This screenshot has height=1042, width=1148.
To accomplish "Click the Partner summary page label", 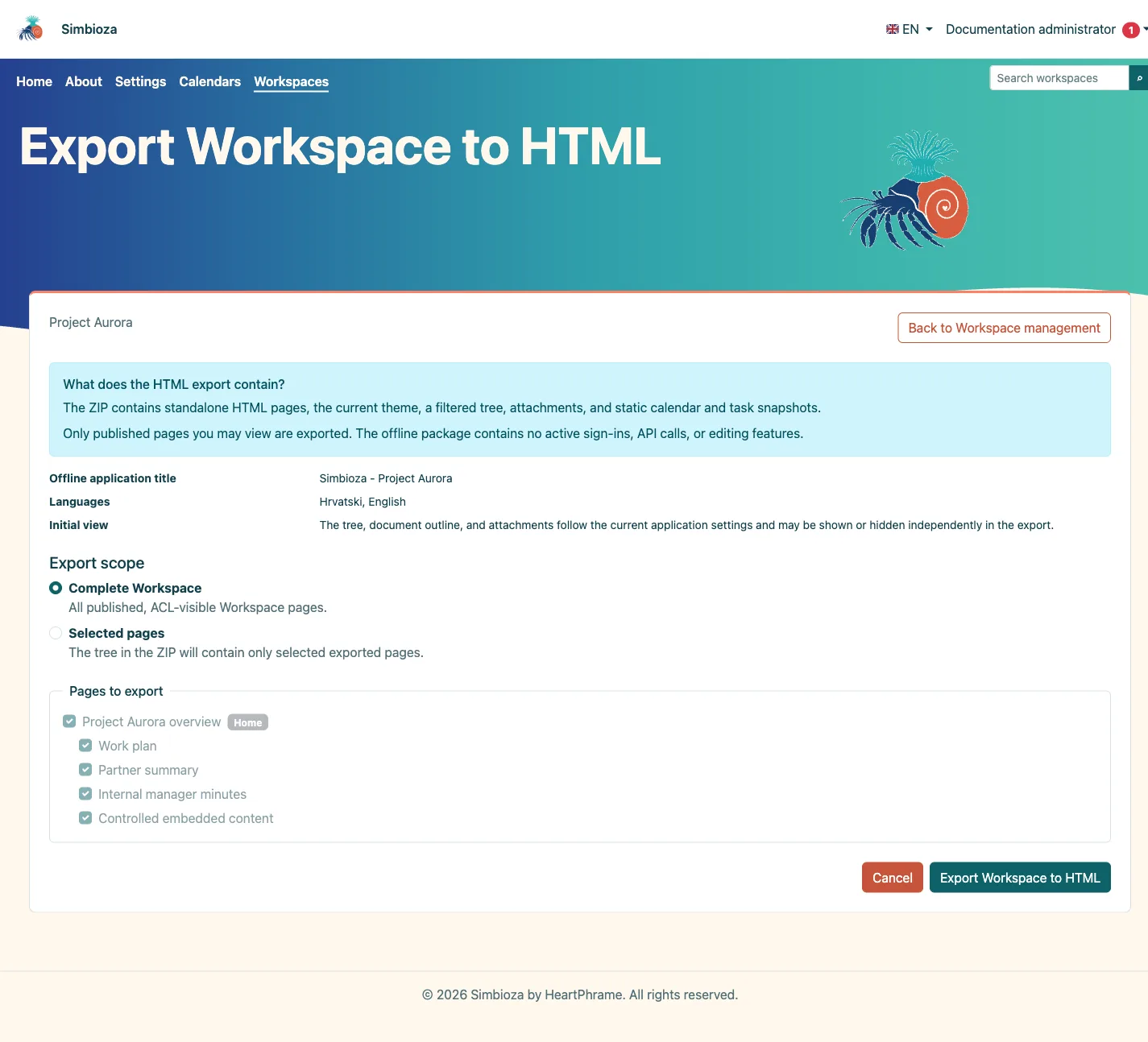I will [x=148, y=770].
